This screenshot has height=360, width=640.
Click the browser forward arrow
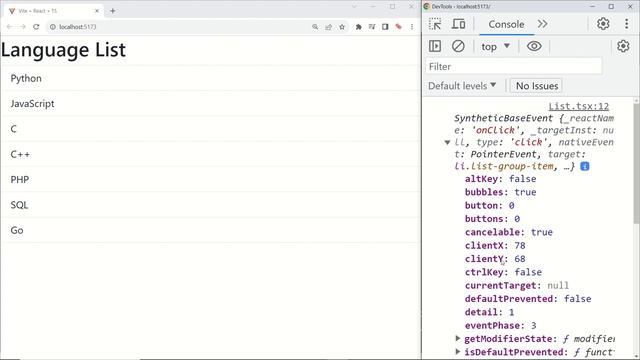coord(23,27)
